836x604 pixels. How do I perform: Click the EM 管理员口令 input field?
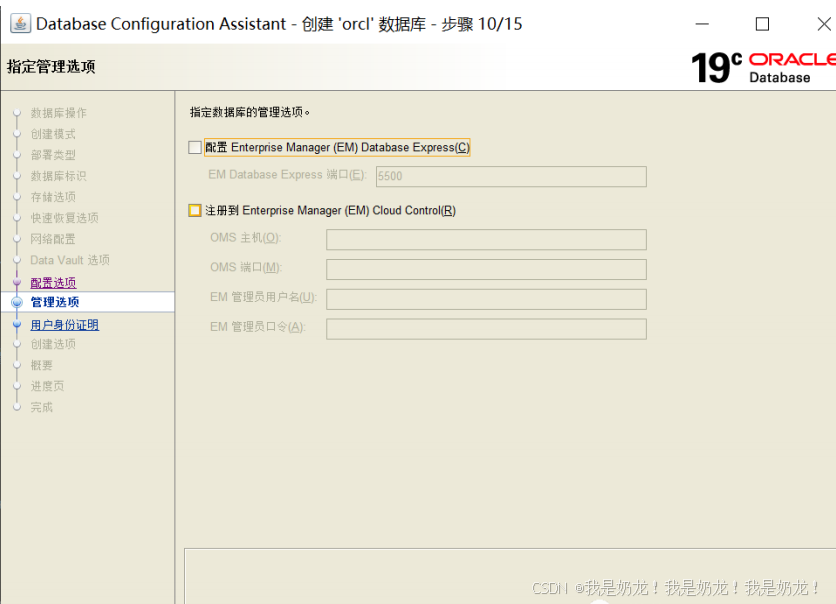[486, 329]
